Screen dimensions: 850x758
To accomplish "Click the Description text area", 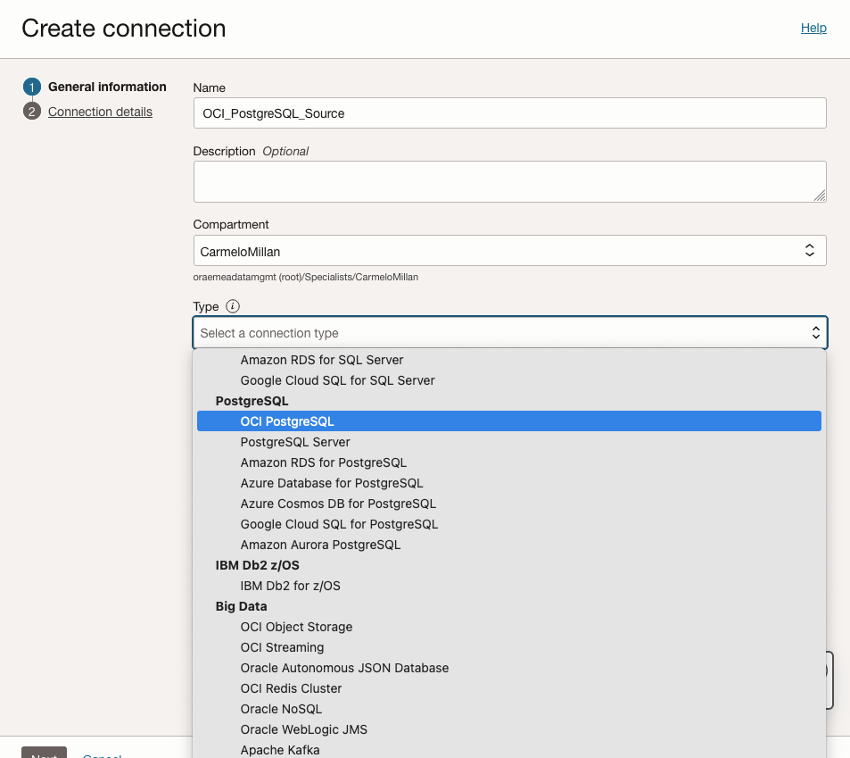I will tap(509, 182).
